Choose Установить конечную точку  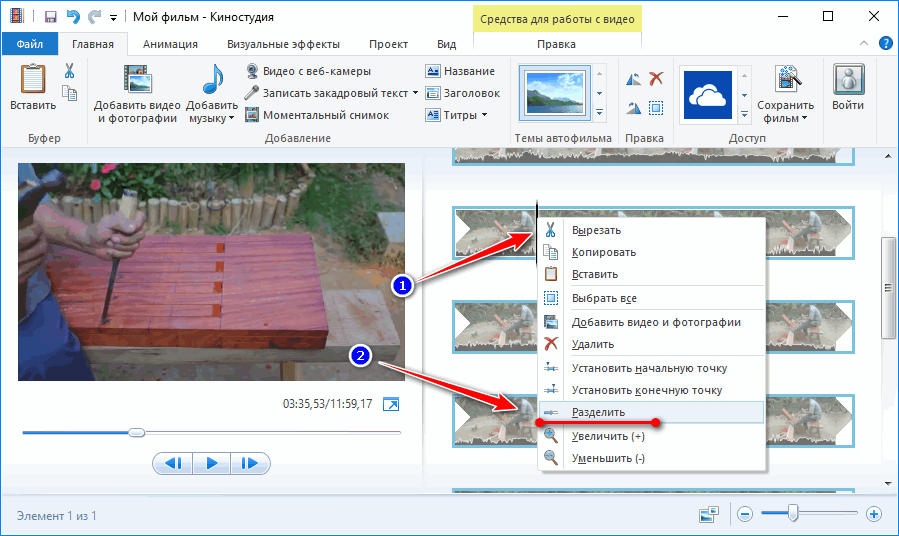(x=651, y=390)
